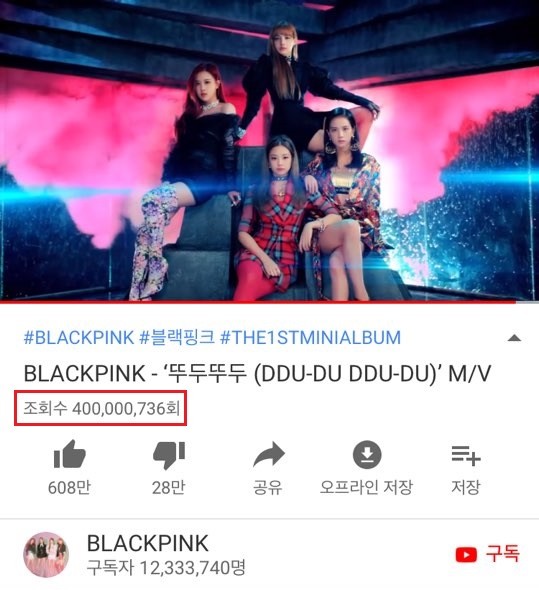Click the 구독 subscribe button text
Screen dimensions: 539x590
[x=502, y=554]
